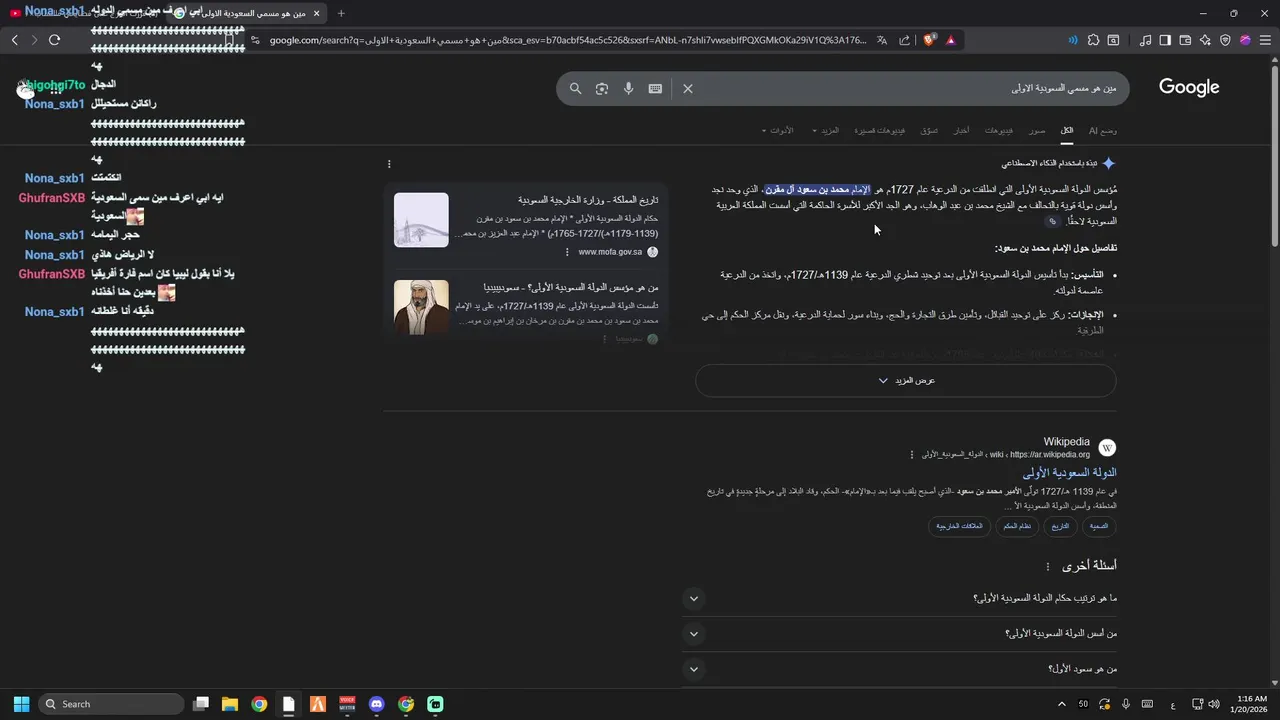Screen dimensions: 1280x720
Task: Start voice search microphone icon
Action: tap(628, 88)
